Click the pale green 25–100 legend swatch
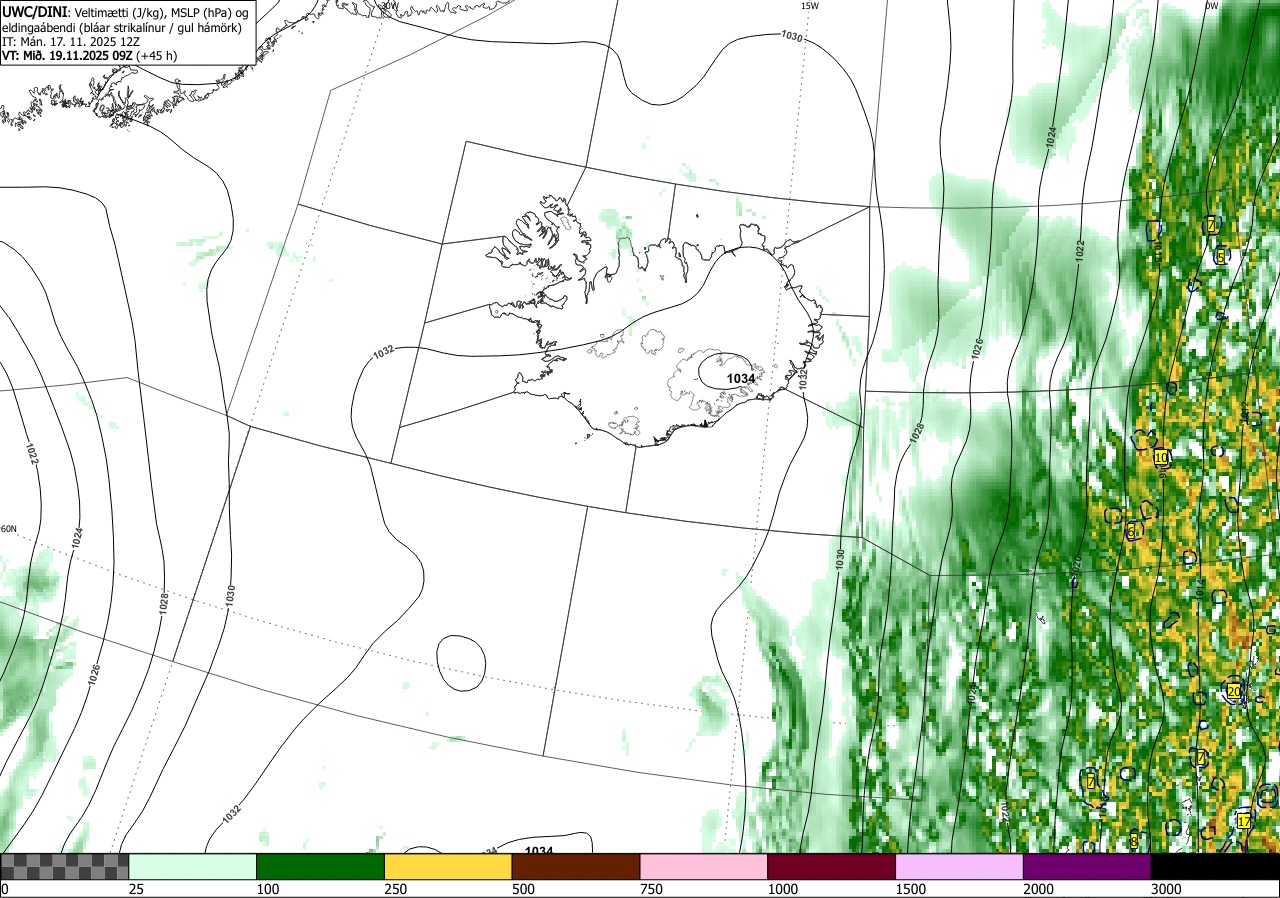Screen dimensions: 1280x898 [193, 866]
